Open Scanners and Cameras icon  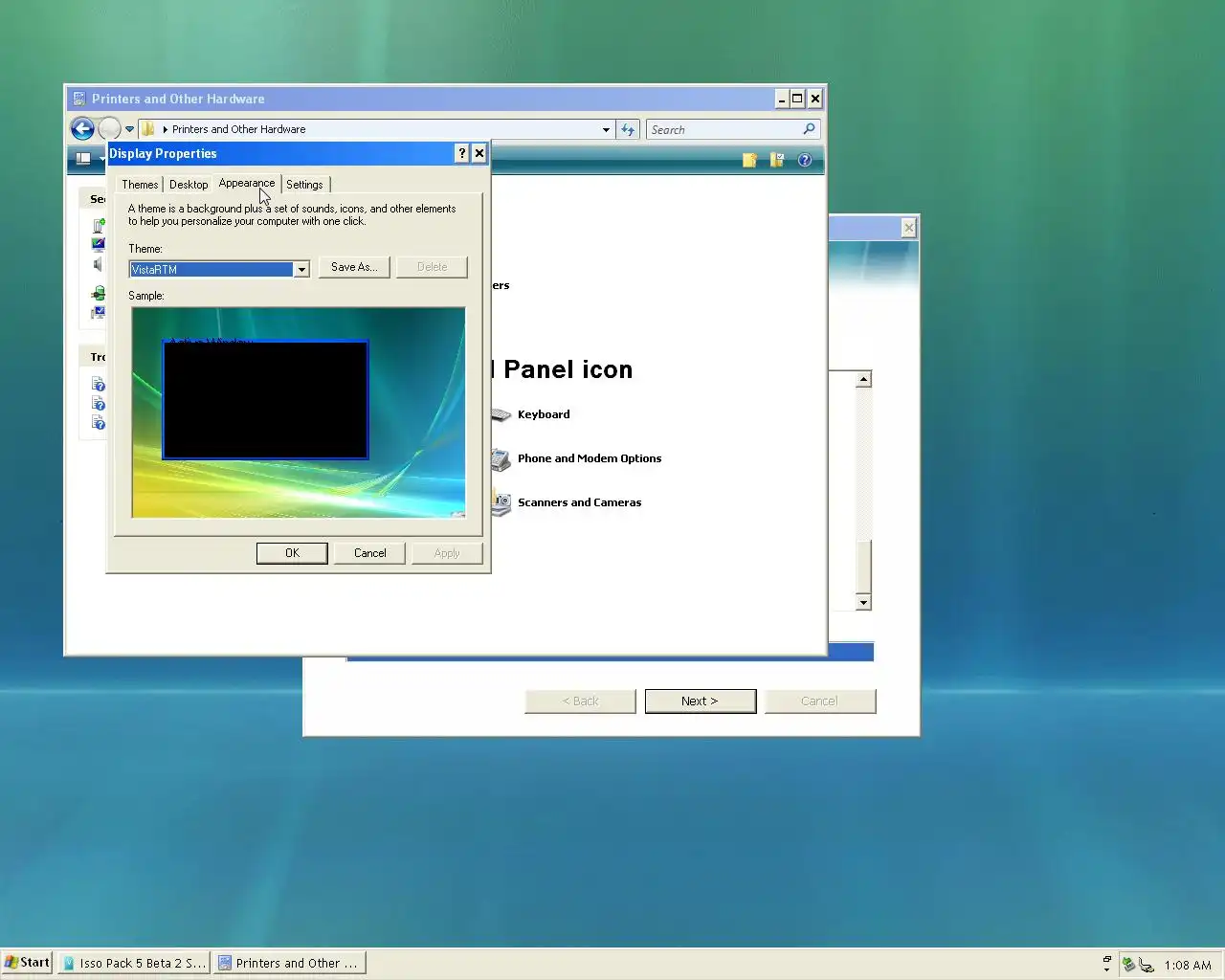pos(501,502)
